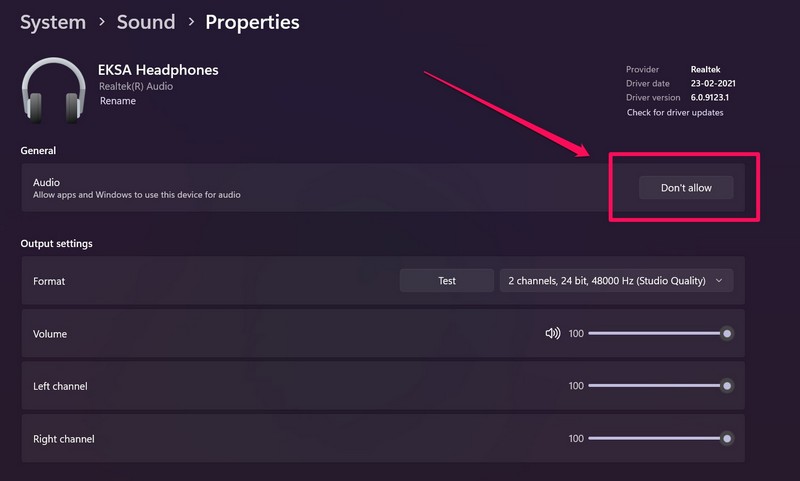Click the Volume slider handle
This screenshot has height=481, width=800.
tap(727, 333)
